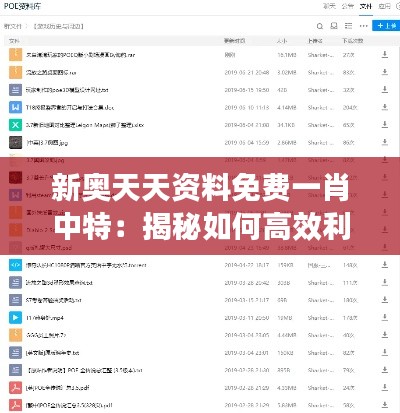This screenshot has height=413, width=400.
Task: Download the .mp4 video file
Action: [385, 317]
